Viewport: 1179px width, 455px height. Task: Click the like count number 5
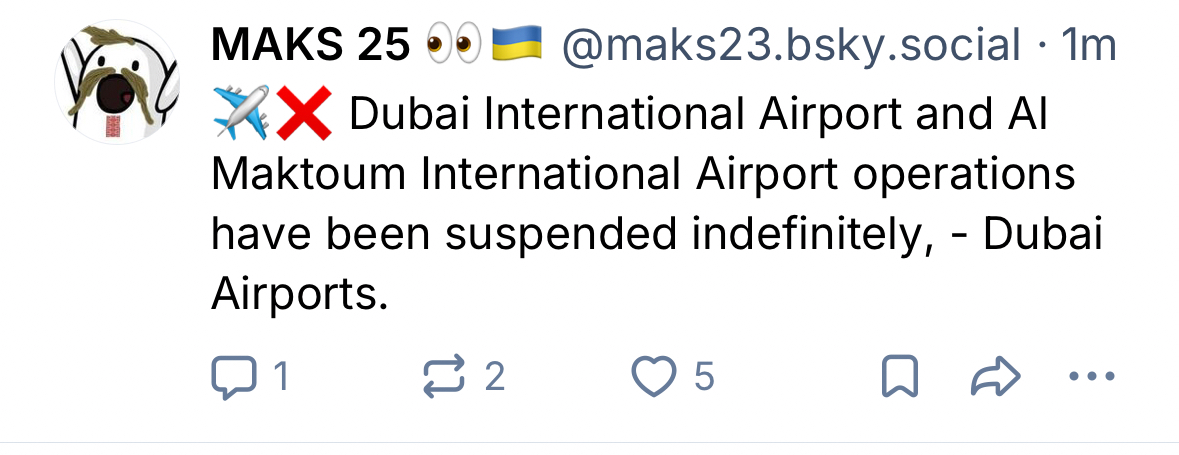(704, 376)
